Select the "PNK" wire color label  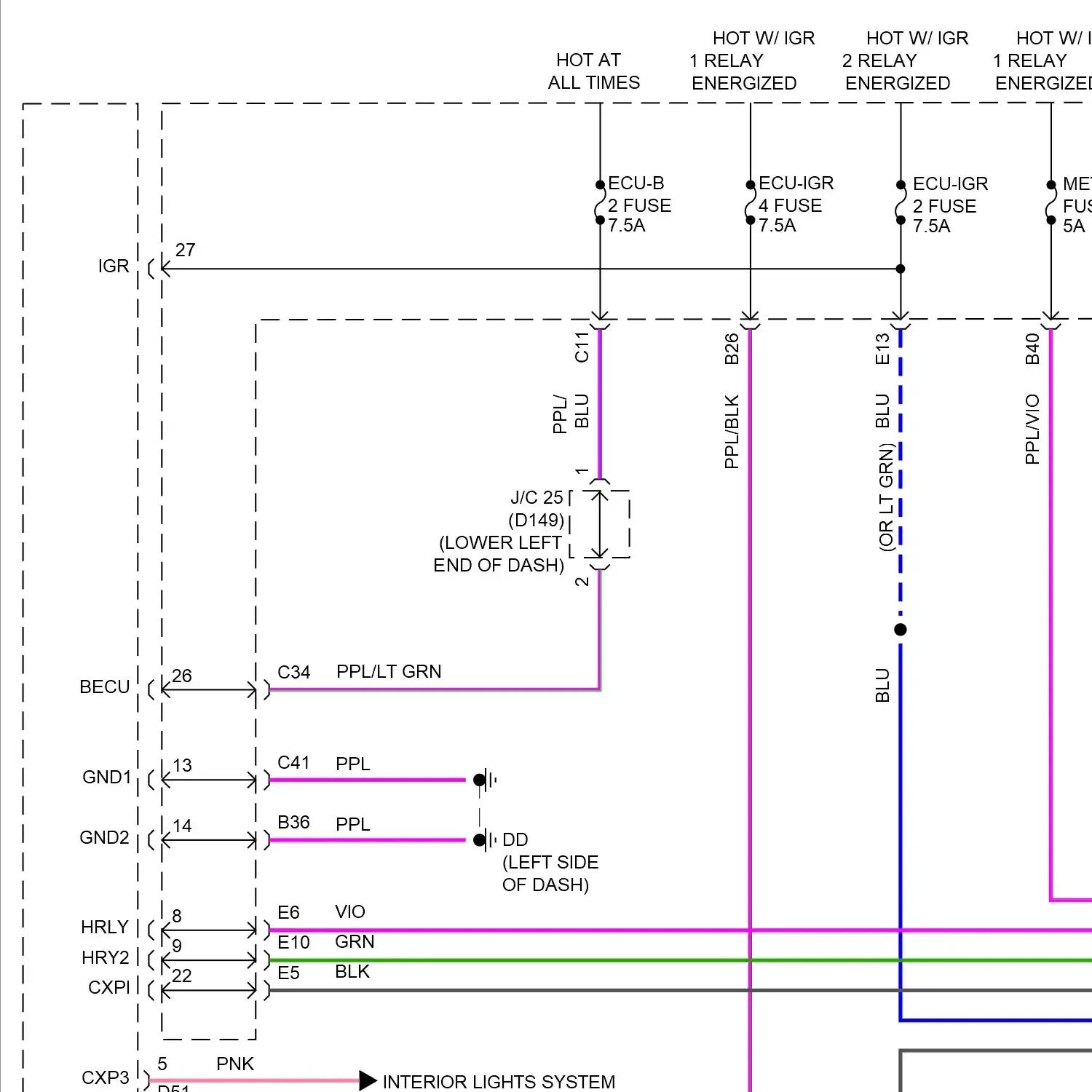[x=235, y=1064]
